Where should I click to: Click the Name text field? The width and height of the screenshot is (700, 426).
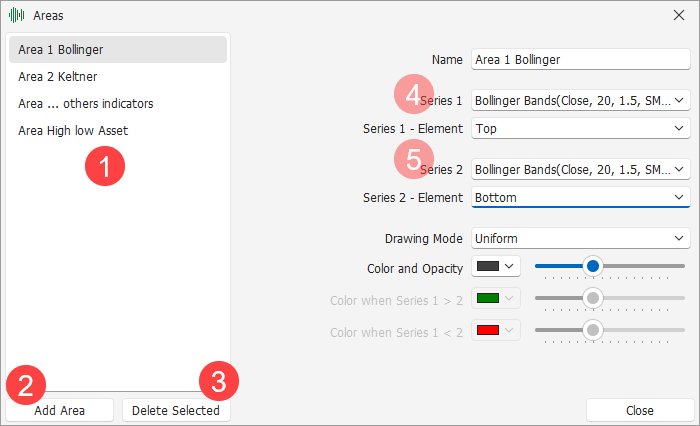pos(581,59)
